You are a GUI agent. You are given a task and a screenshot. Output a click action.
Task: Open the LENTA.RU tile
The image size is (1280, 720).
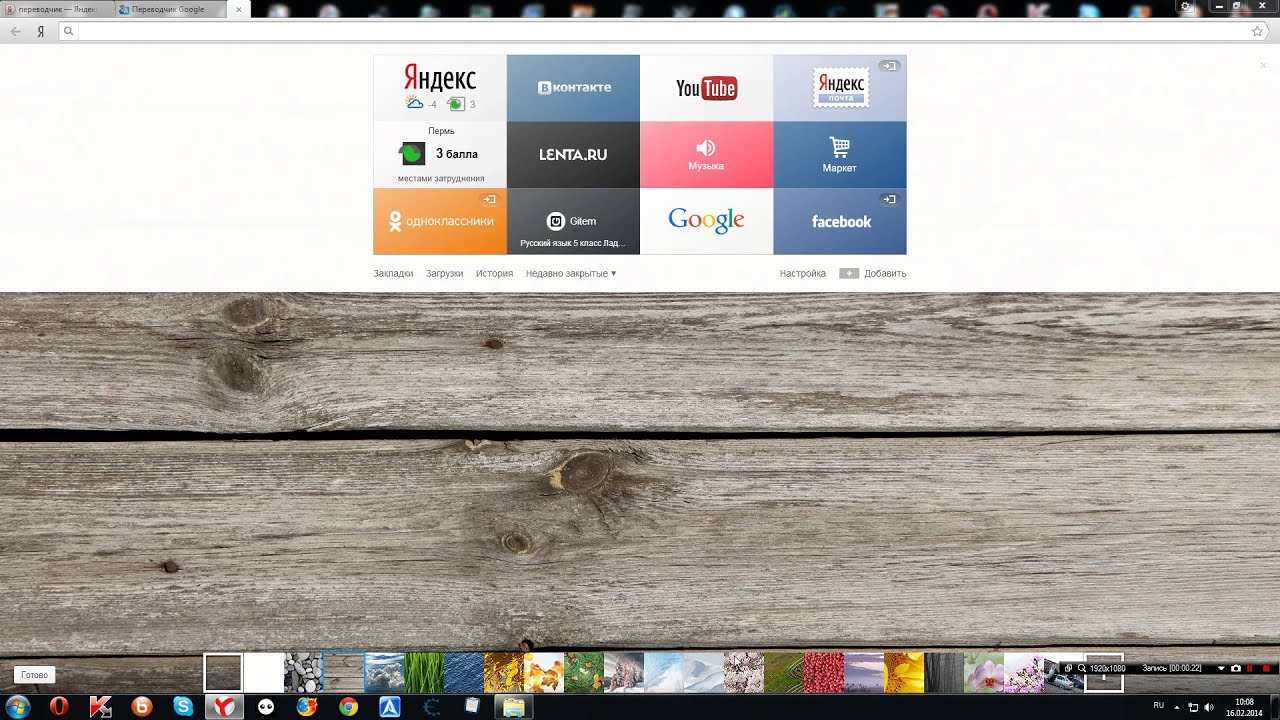[x=573, y=155]
